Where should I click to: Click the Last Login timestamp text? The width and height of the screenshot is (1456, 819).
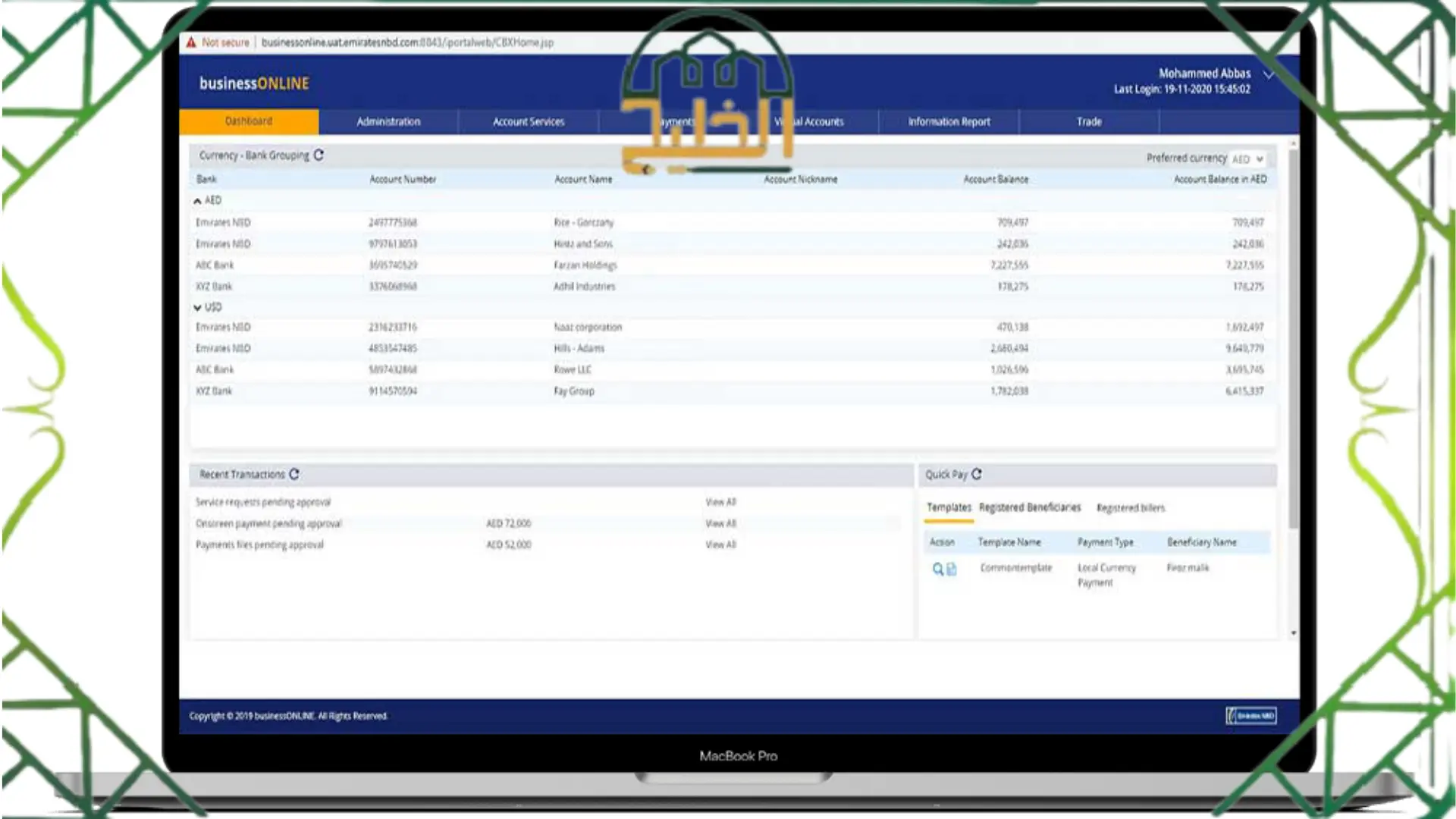pos(1182,89)
